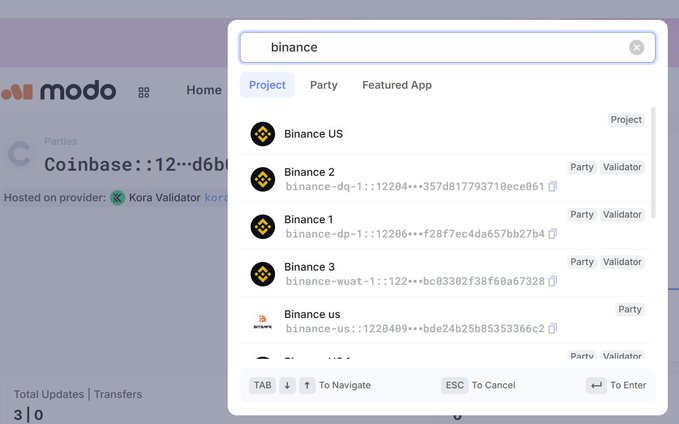
Task: Click the Binance 3 logo icon
Action: point(262,274)
